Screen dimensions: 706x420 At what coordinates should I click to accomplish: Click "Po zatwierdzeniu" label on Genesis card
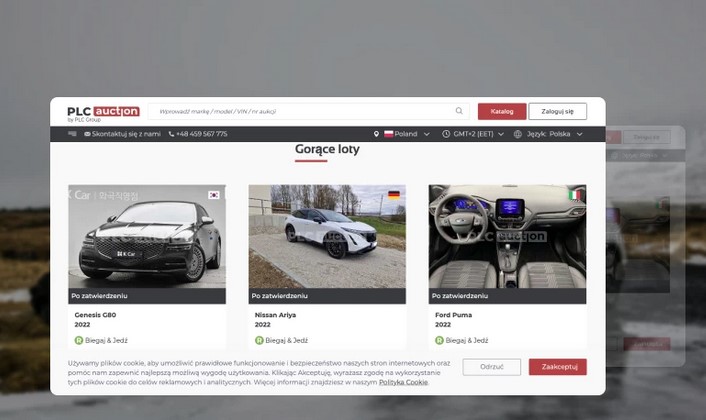(100, 296)
